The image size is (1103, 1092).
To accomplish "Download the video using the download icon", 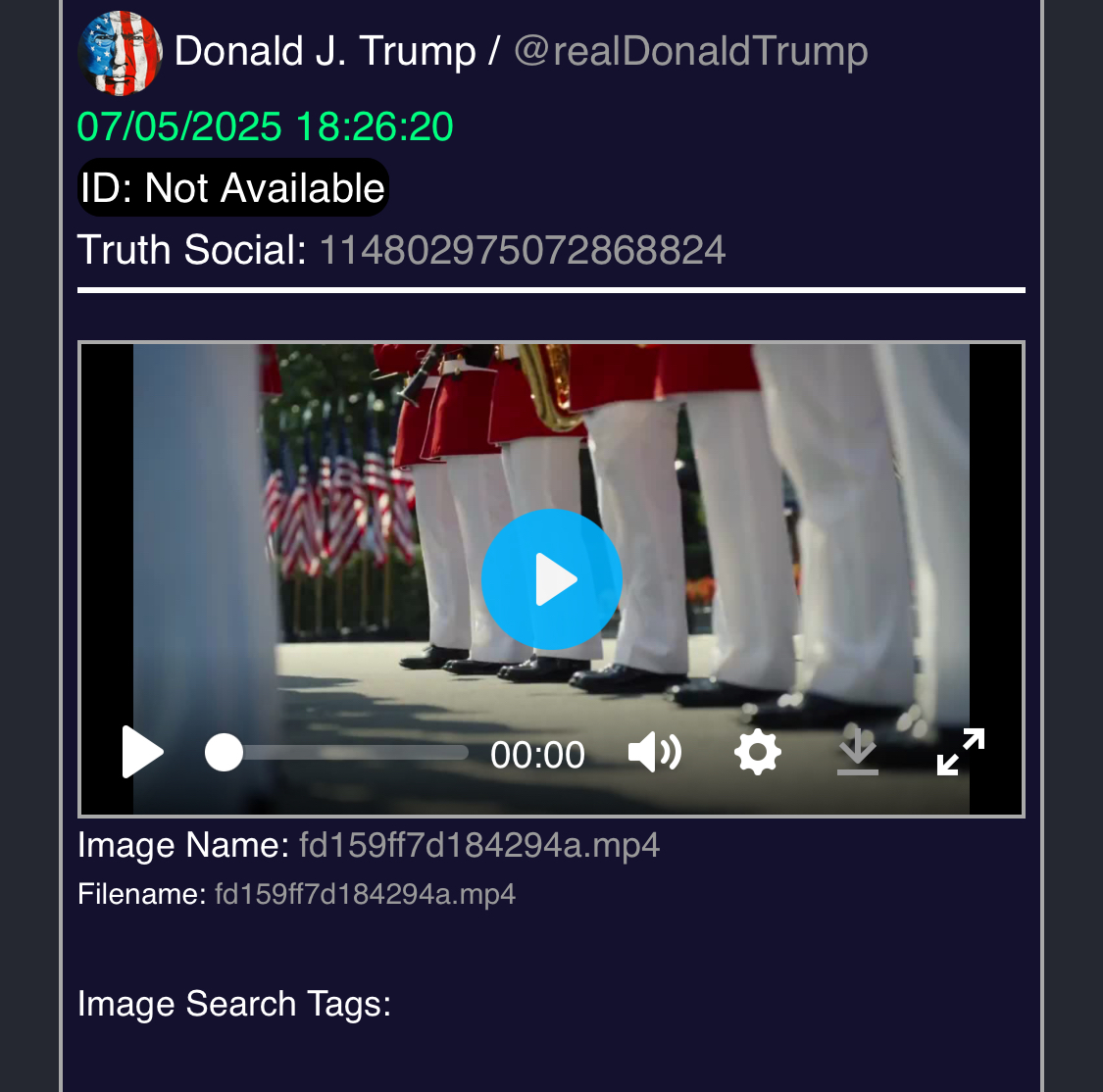I will [858, 753].
